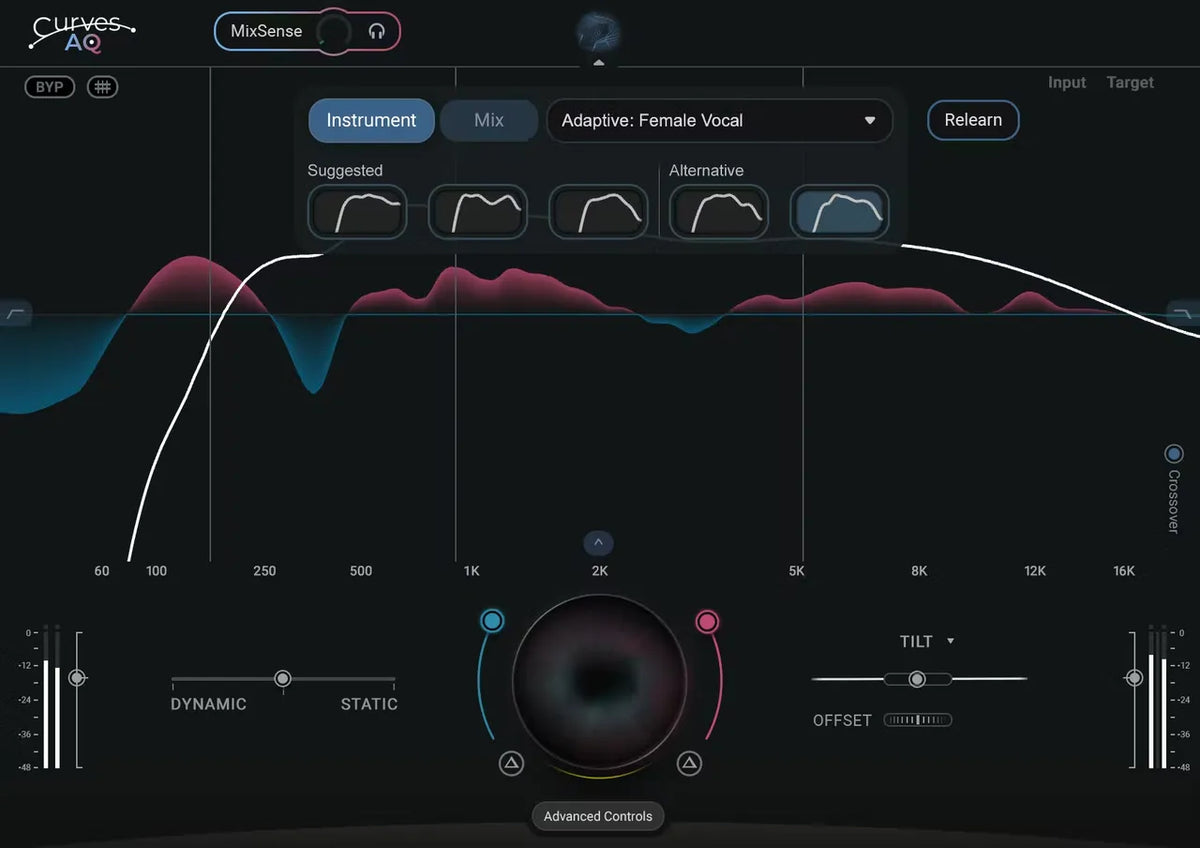Open Advanced Controls

[598, 816]
